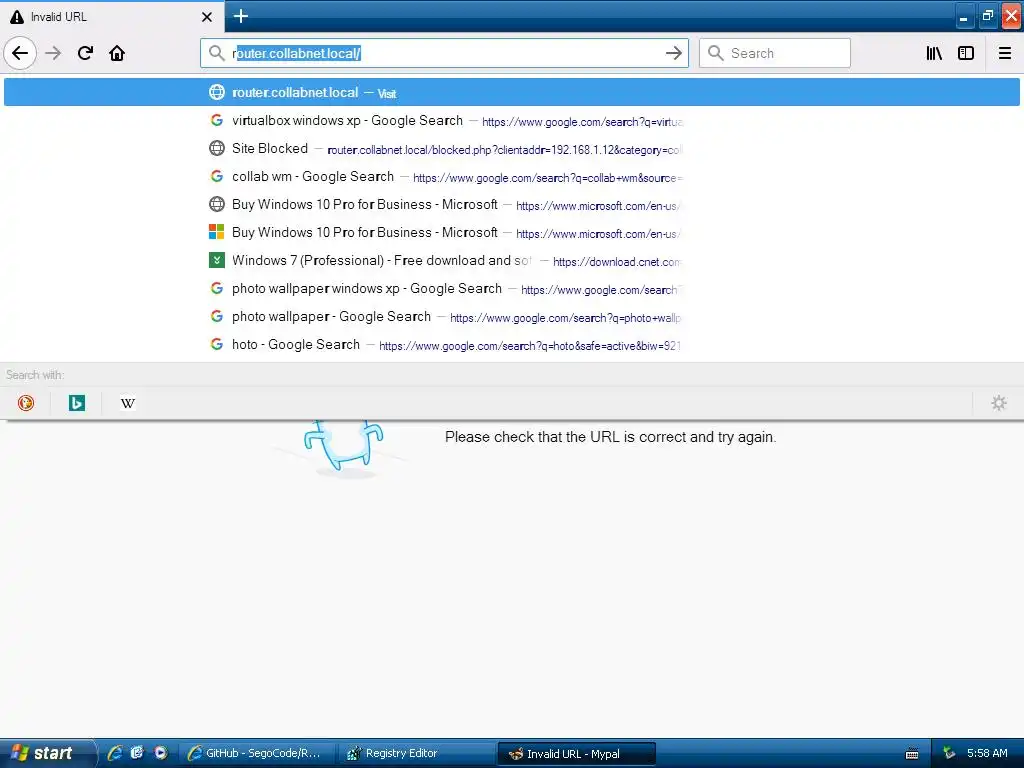Click the 5:58 AM clock
Image resolution: width=1024 pixels, height=768 pixels.
pos(987,753)
